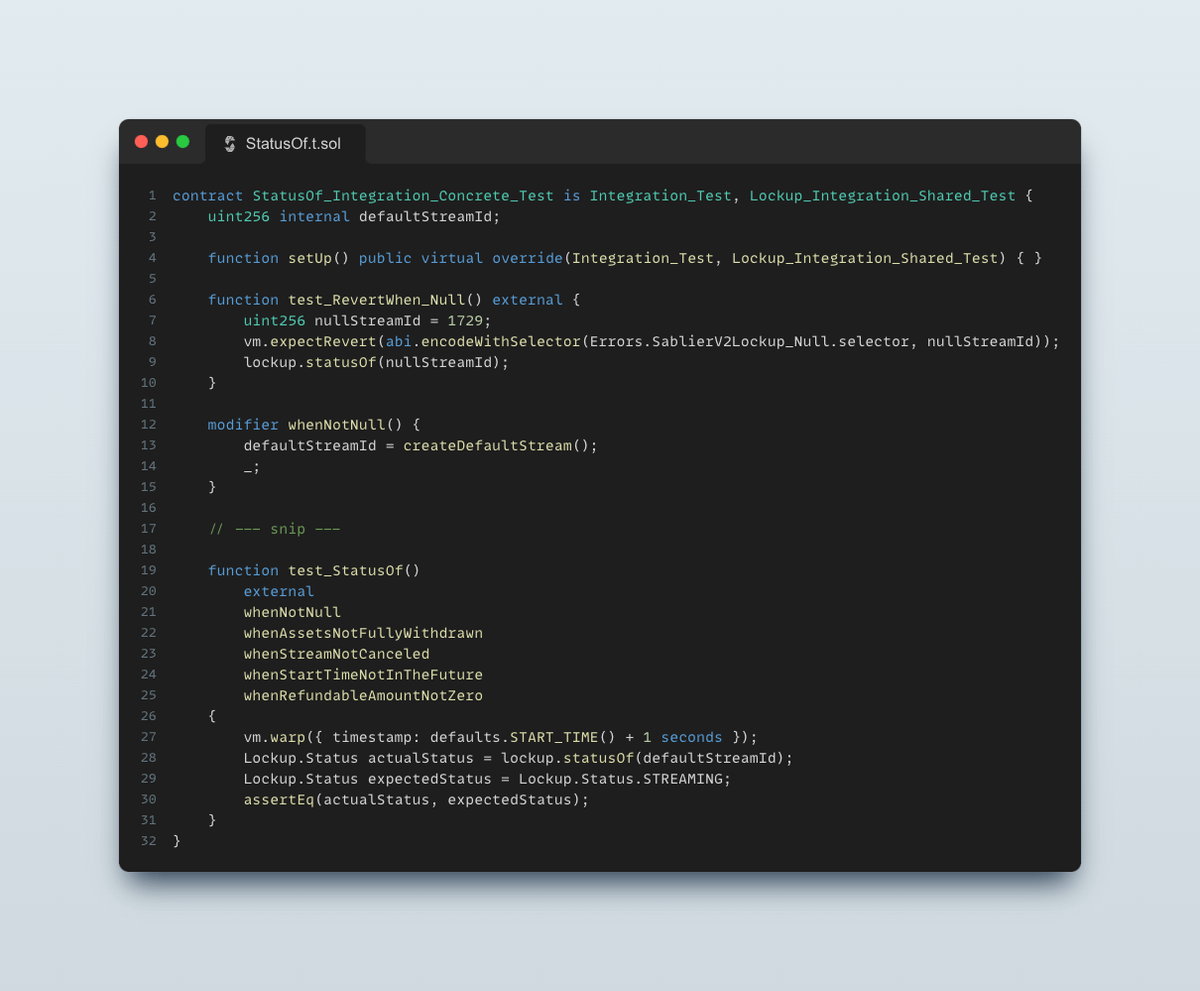Click the whenAssetsNotFullyWithdrawn modifier
1200x991 pixels.
pos(363,633)
